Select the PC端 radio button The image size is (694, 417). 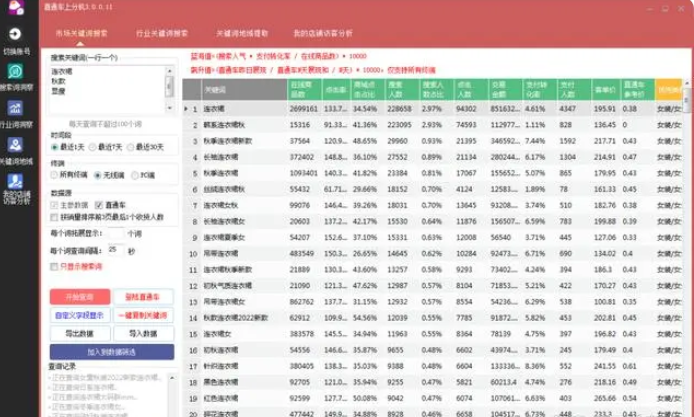135,175
